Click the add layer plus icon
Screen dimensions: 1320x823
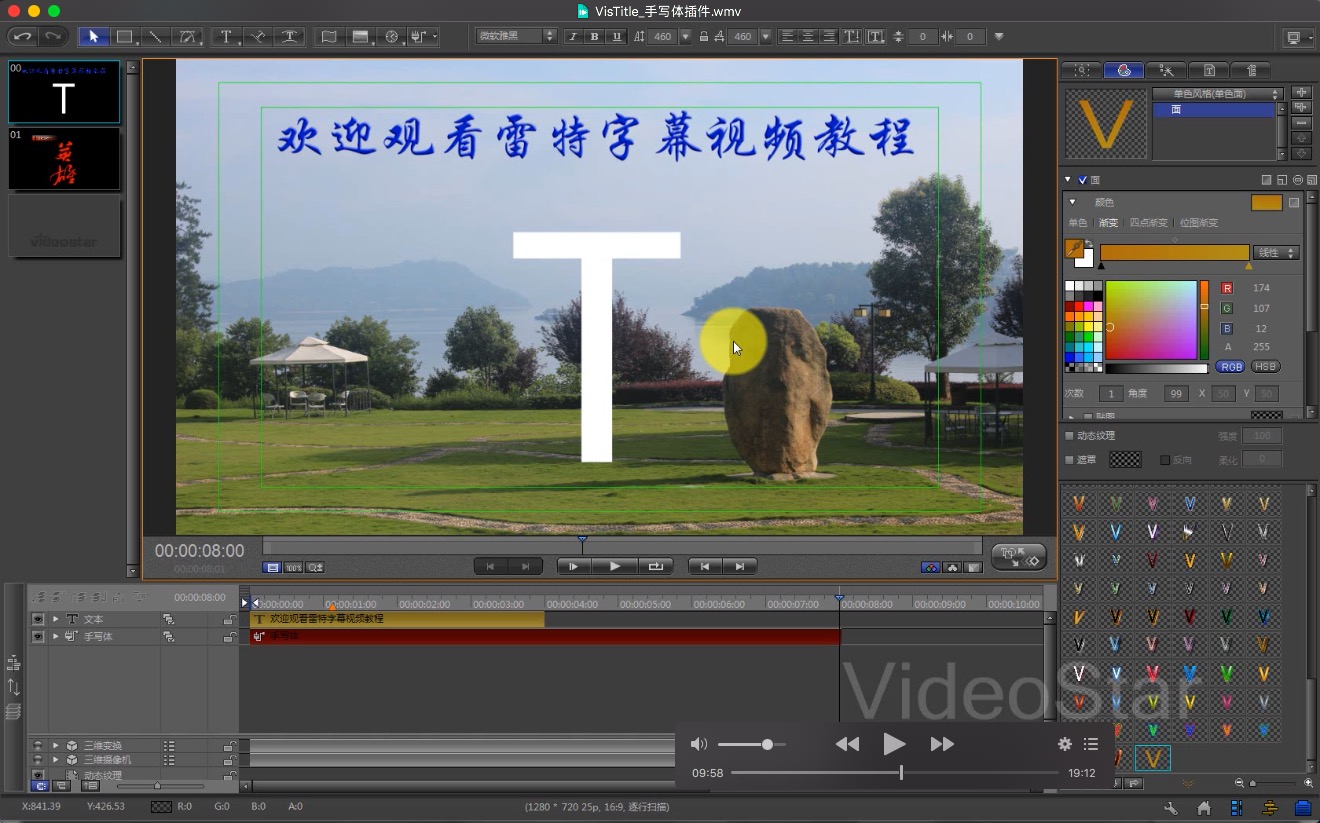click(x=1301, y=92)
